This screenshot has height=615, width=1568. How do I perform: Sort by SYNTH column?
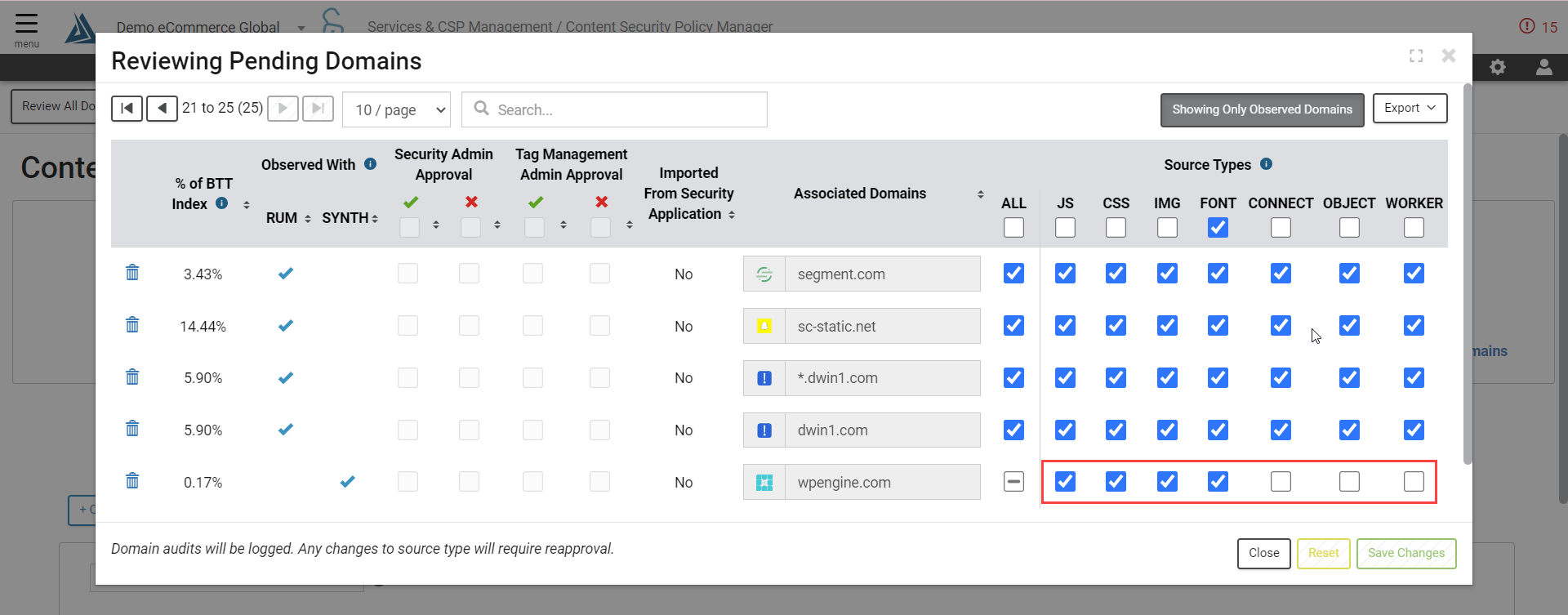pyautogui.click(x=375, y=218)
